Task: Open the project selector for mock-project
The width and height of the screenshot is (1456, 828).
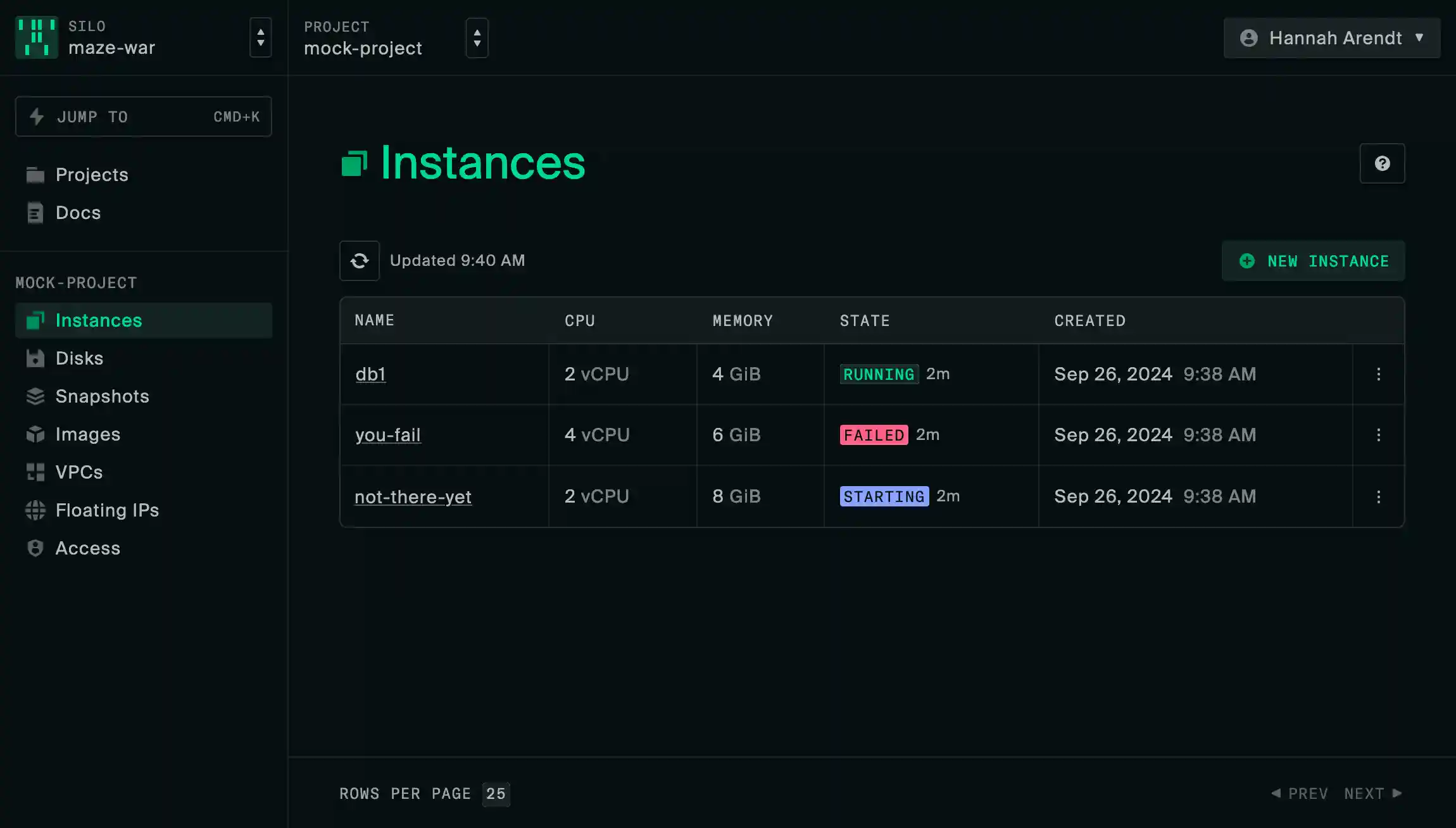Action: [x=477, y=38]
